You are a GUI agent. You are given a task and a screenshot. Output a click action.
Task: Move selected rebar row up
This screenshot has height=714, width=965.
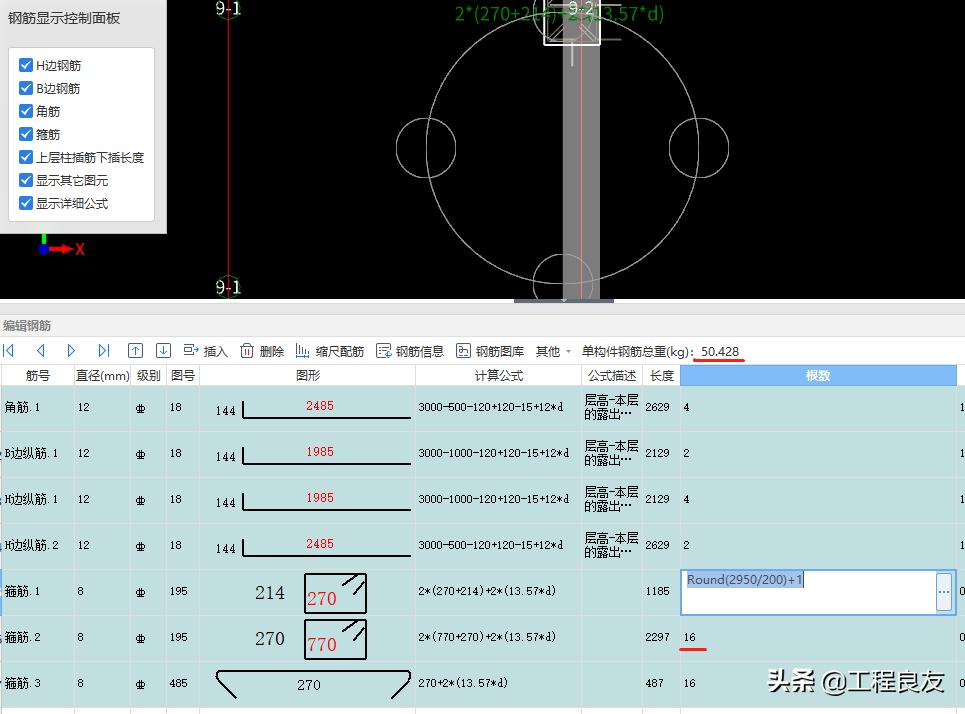[135, 351]
